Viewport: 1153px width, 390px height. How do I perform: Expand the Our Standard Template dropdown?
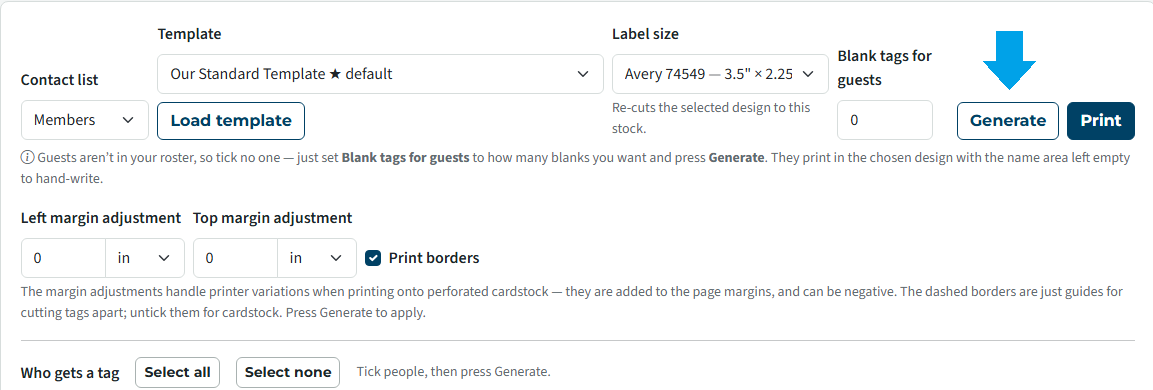click(x=380, y=74)
